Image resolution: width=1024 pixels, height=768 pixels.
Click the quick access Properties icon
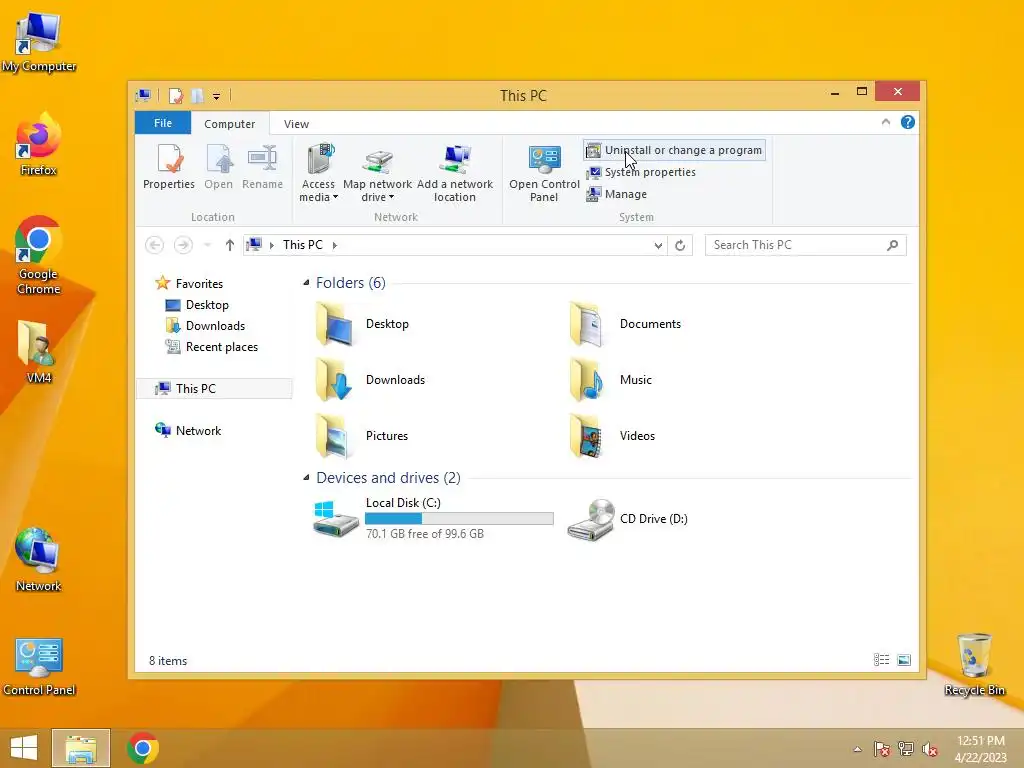coord(175,96)
